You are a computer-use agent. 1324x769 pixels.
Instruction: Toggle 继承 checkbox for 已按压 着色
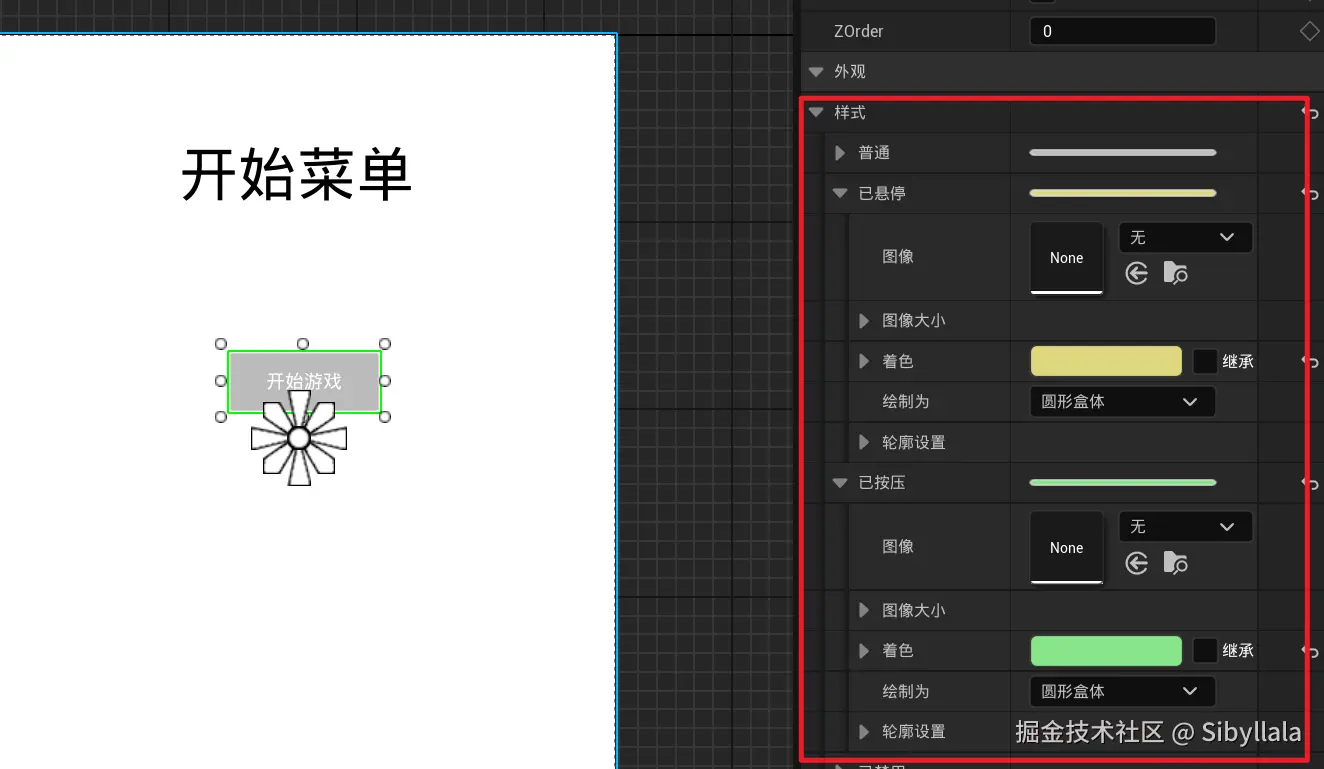pos(1205,651)
